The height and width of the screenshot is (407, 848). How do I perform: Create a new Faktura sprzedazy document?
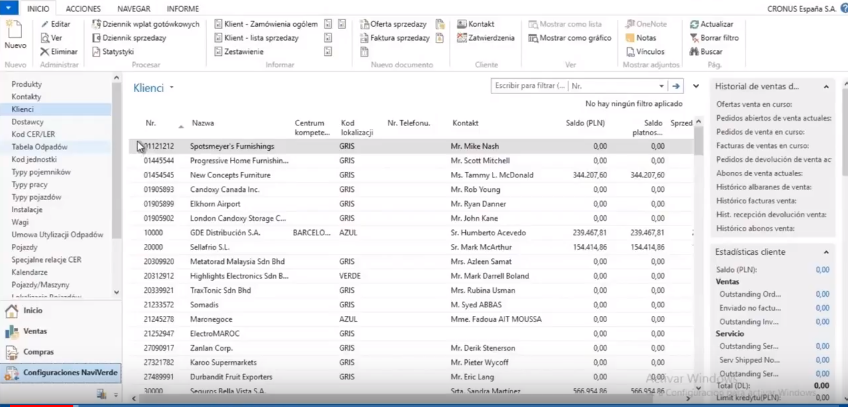pos(395,38)
